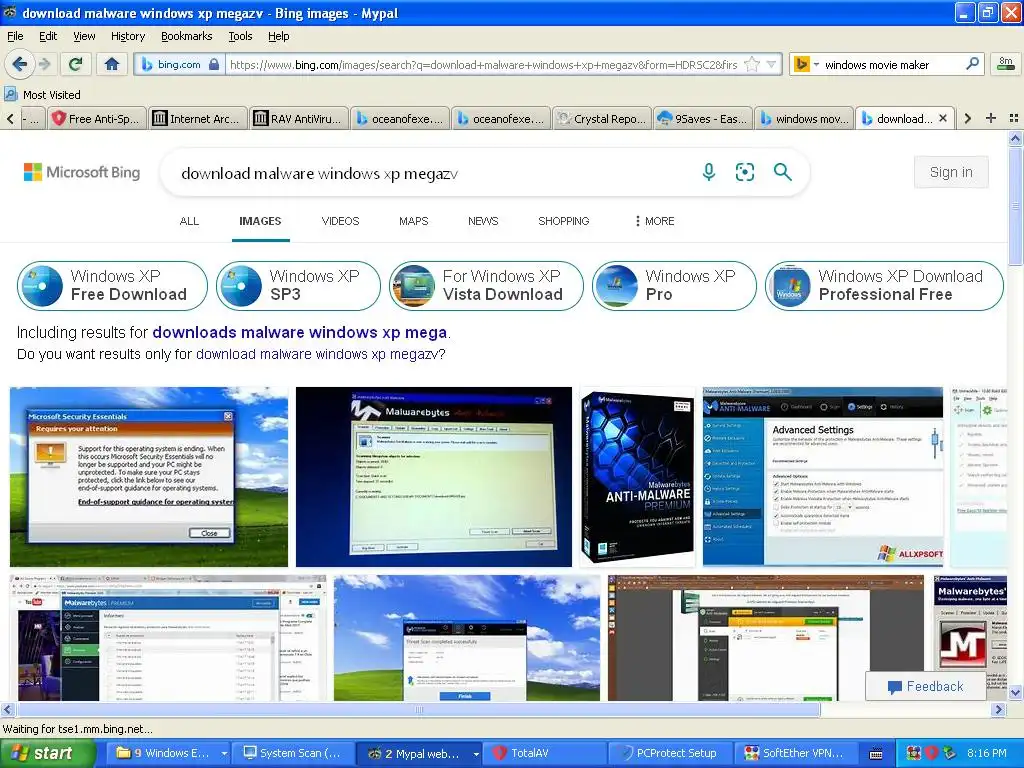The height and width of the screenshot is (768, 1024).
Task: Bookmark this page with the star icon
Action: click(x=752, y=65)
